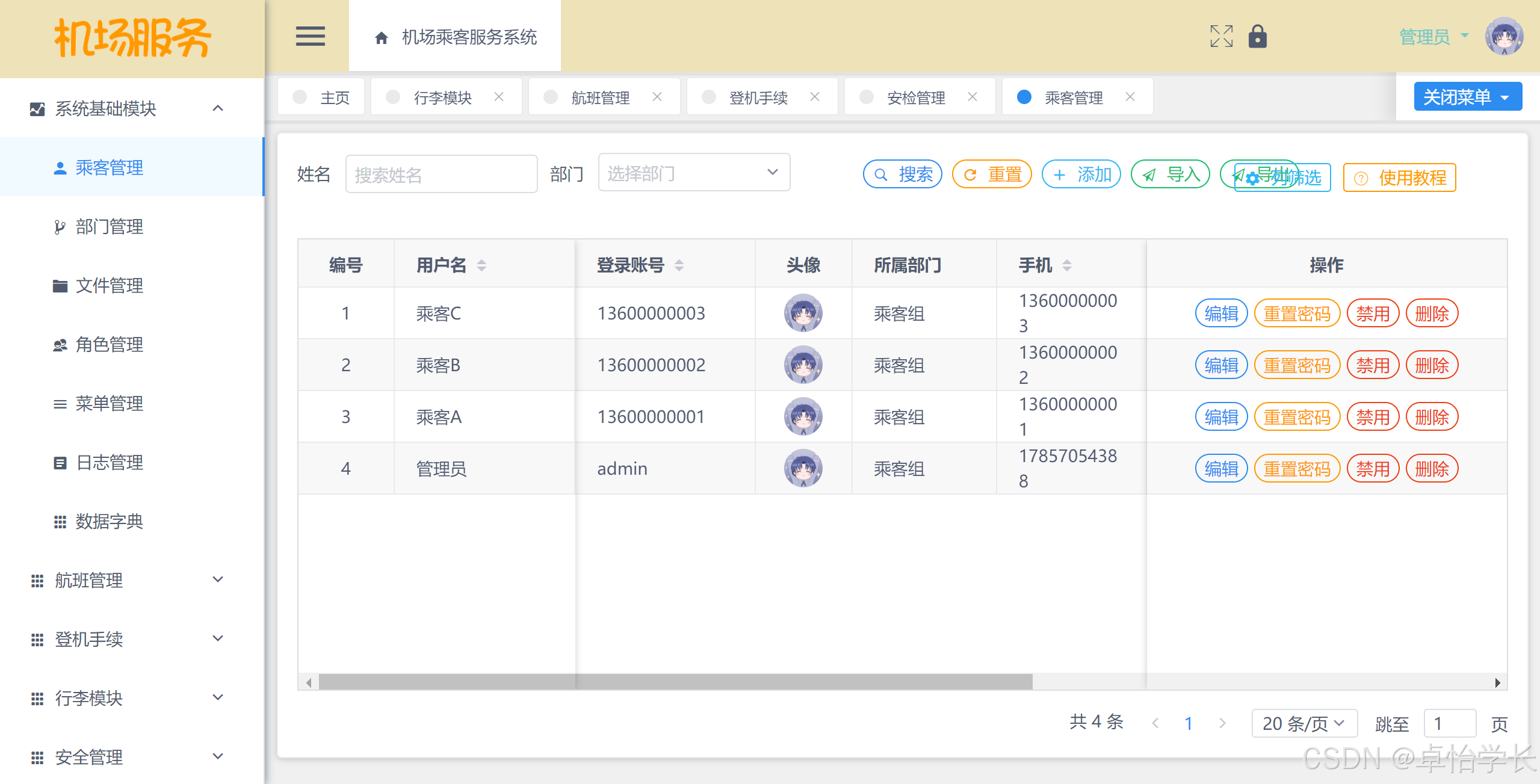Open avatar of 乘客C
Screen dimensions: 1540x784
(803, 313)
